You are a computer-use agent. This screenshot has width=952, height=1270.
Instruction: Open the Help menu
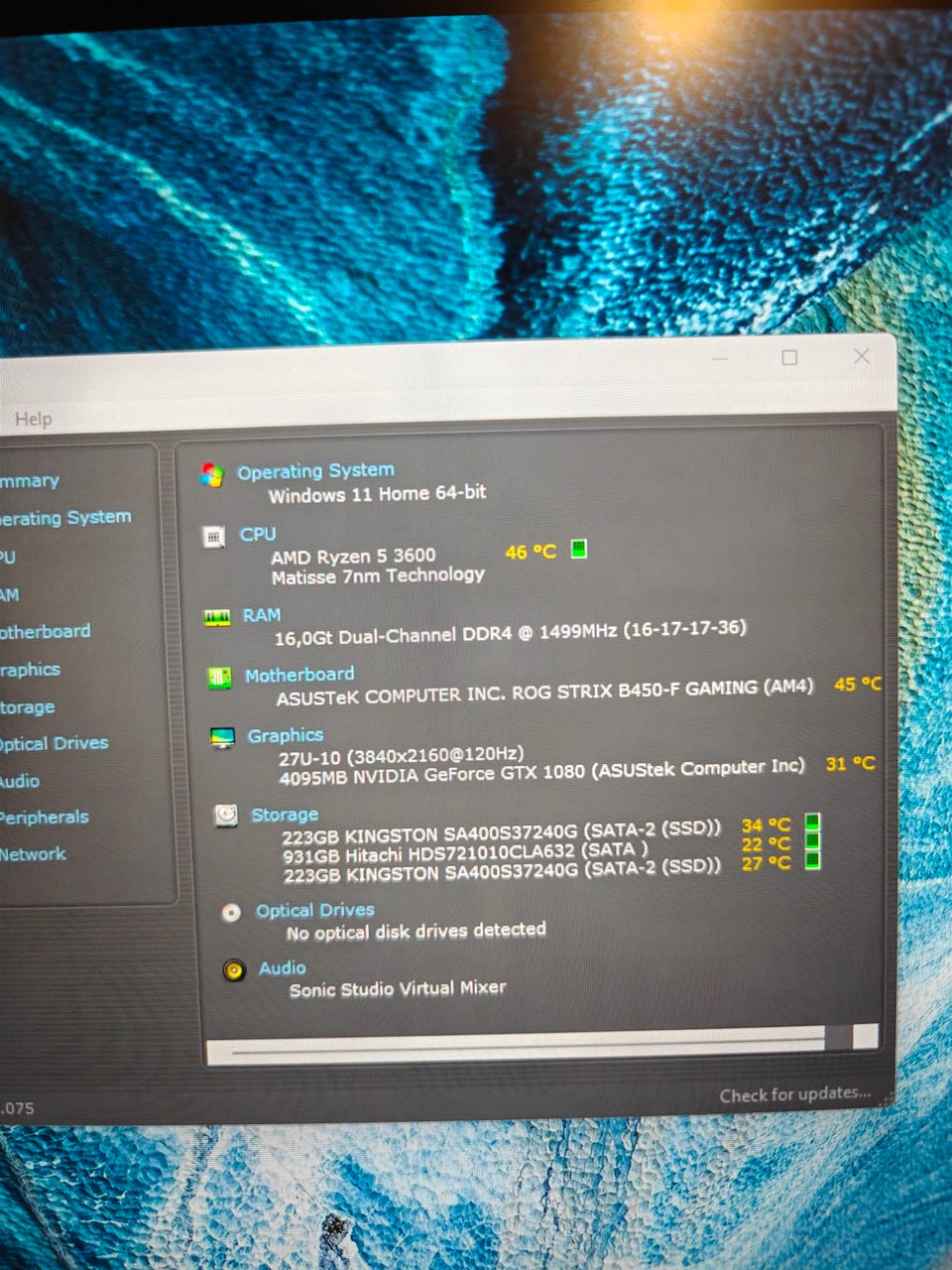click(33, 419)
